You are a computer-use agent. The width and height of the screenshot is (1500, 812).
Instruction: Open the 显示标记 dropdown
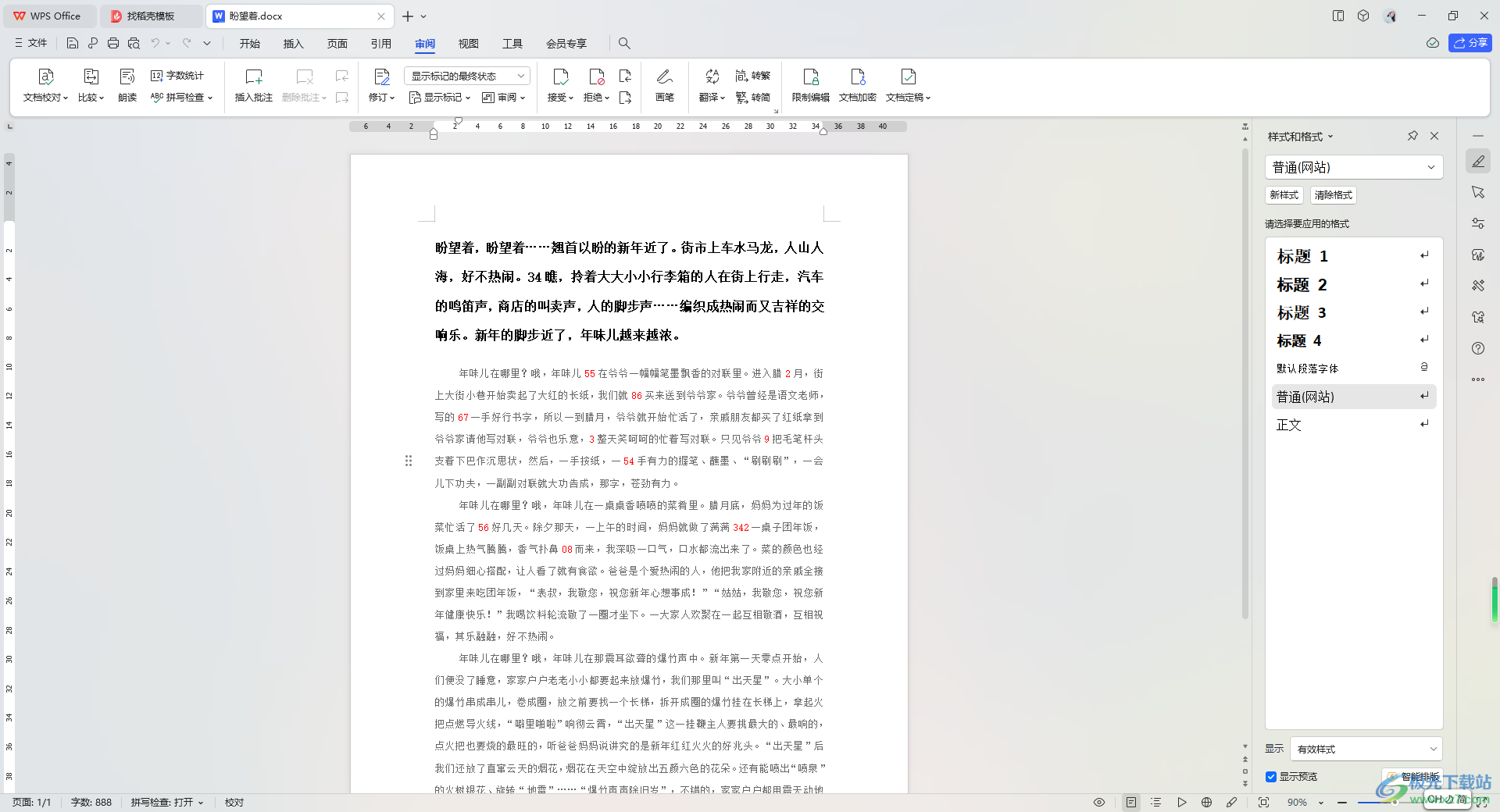pyautogui.click(x=440, y=98)
